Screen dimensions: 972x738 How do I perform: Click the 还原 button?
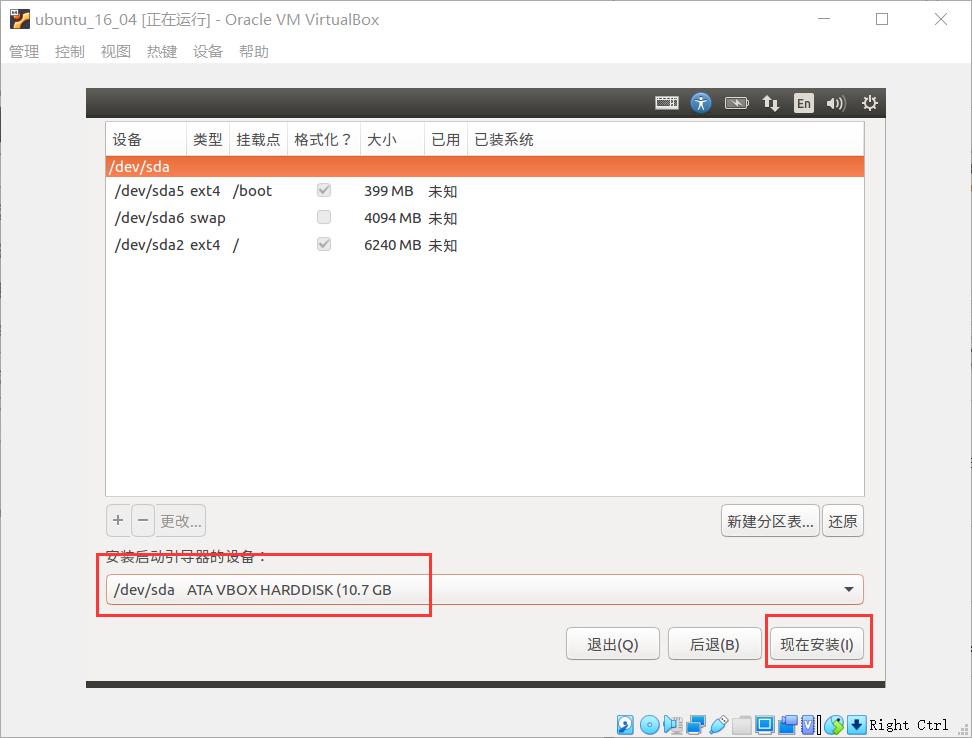point(842,521)
